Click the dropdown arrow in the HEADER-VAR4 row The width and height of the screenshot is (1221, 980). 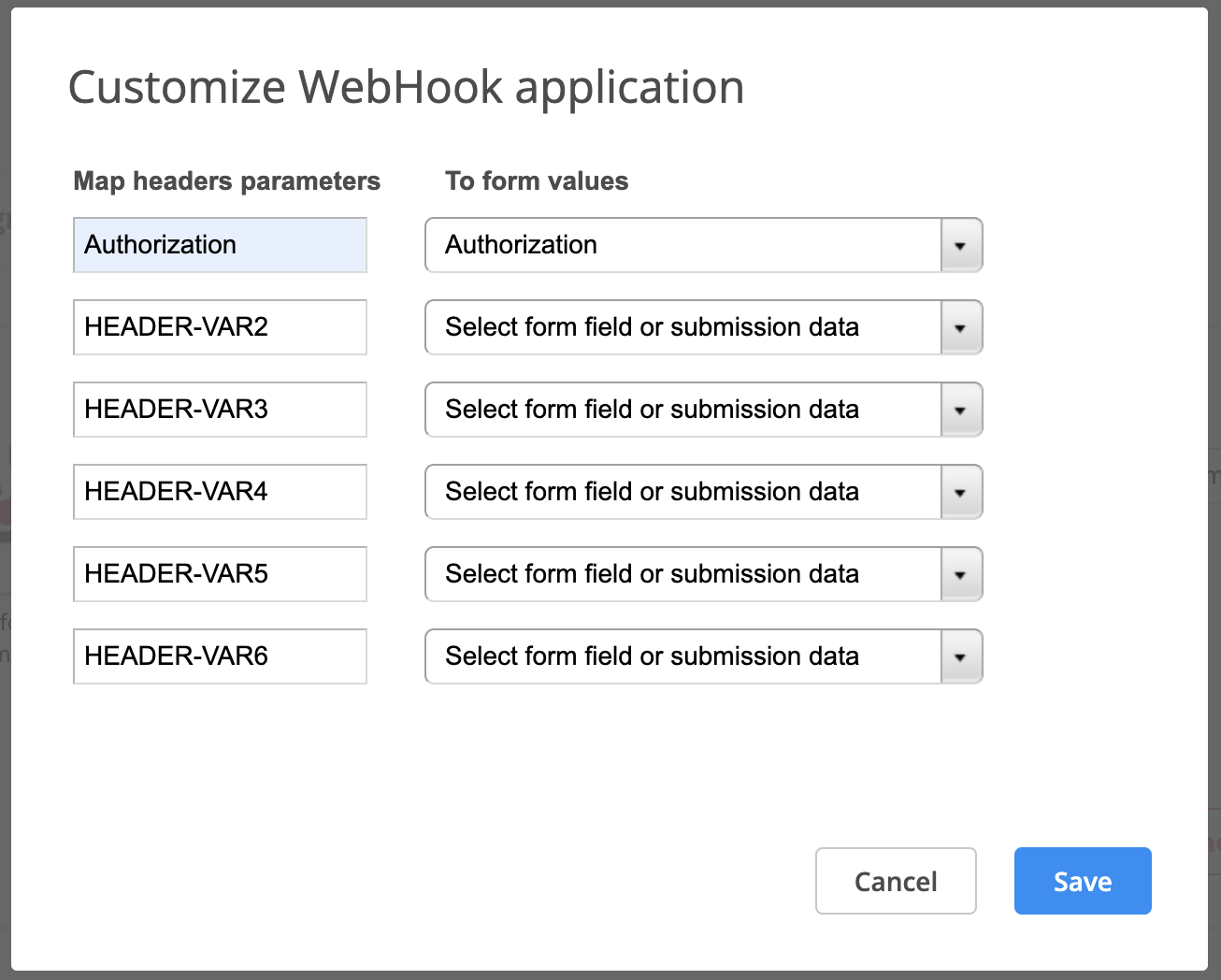click(x=960, y=493)
